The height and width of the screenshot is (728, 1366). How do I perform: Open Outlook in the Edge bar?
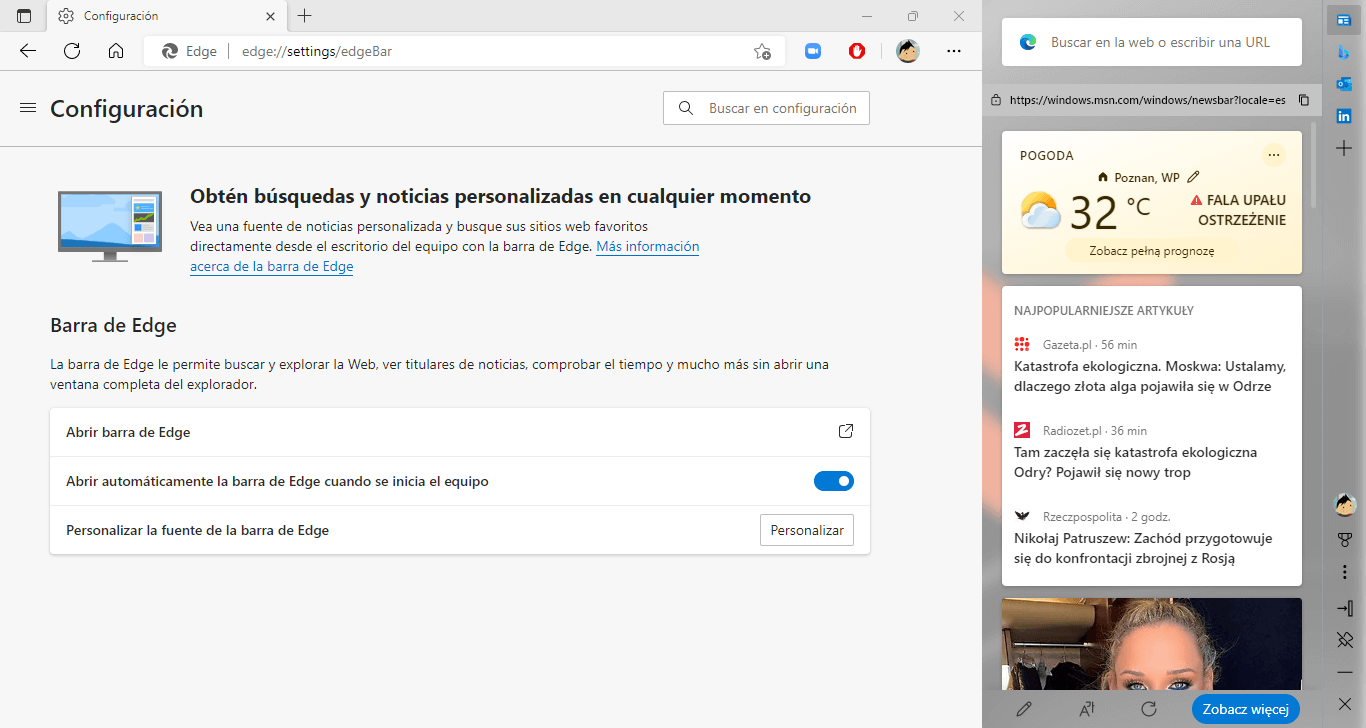tap(1344, 84)
